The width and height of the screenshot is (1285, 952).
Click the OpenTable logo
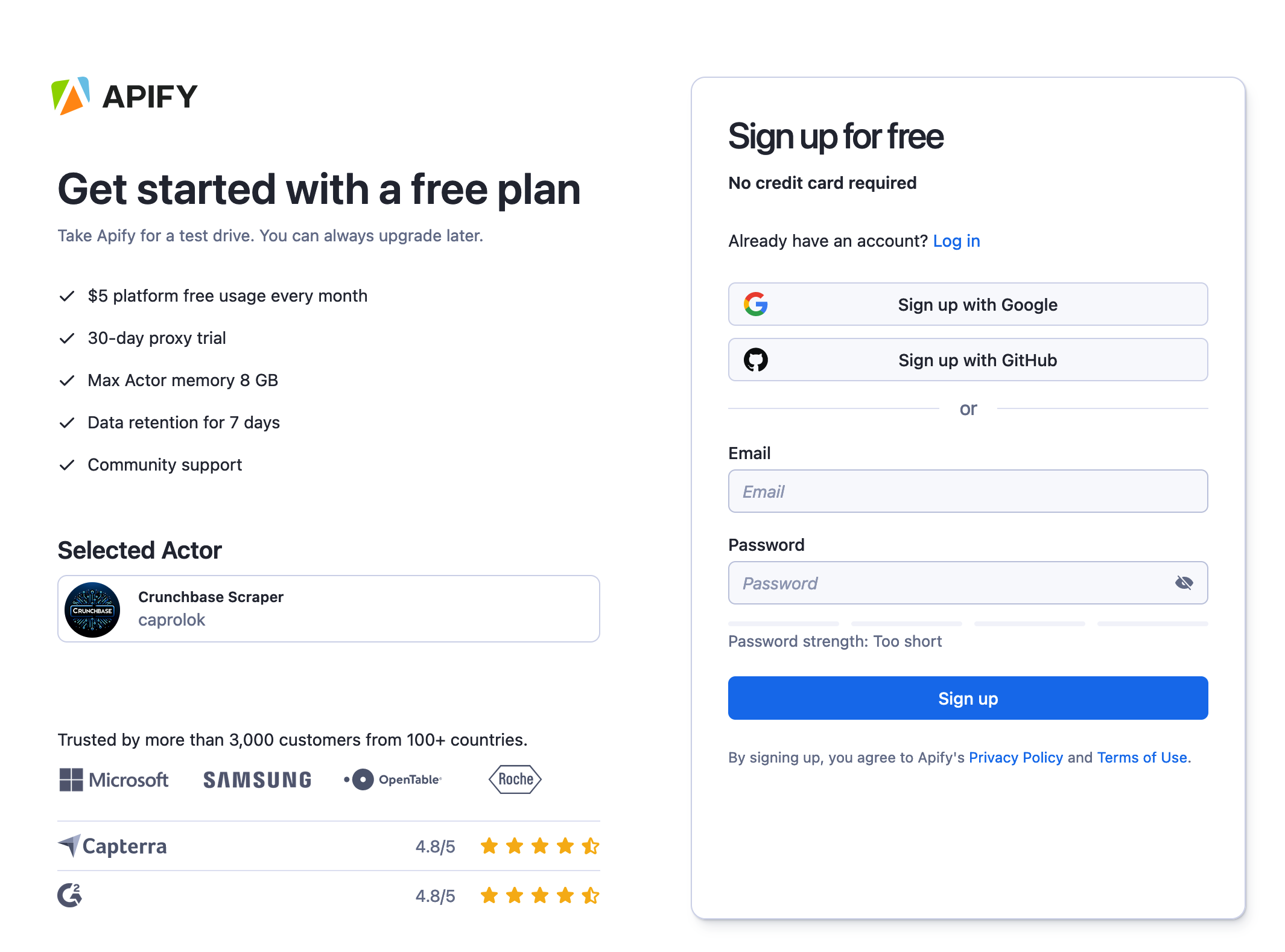[x=392, y=779]
